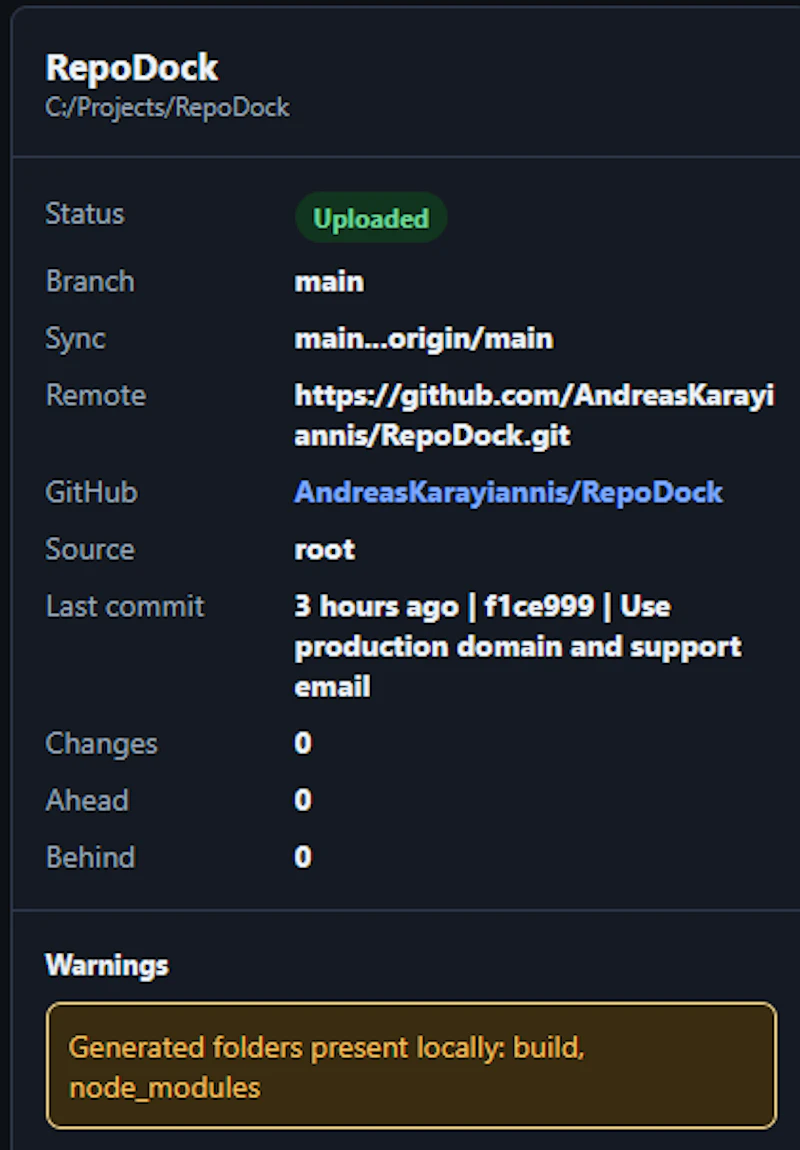Click the Source label
800x1150 pixels.
point(90,549)
